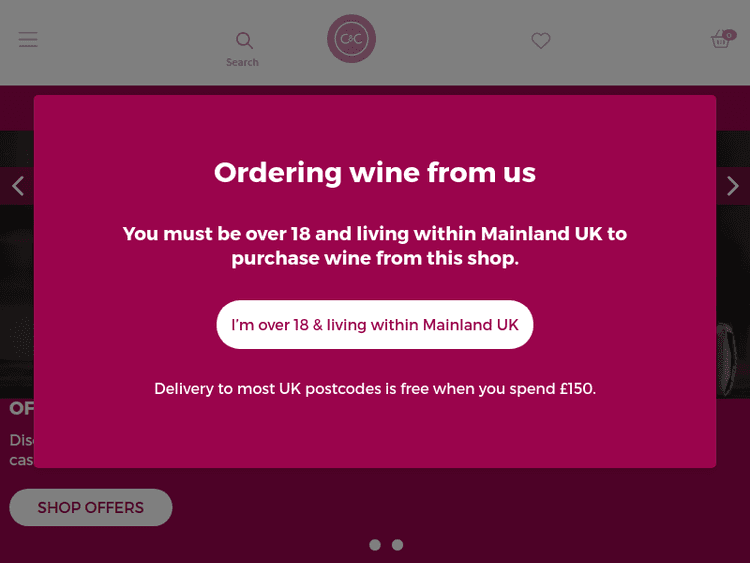Open the C&C logo homepage
The width and height of the screenshot is (750, 563).
tap(351, 40)
